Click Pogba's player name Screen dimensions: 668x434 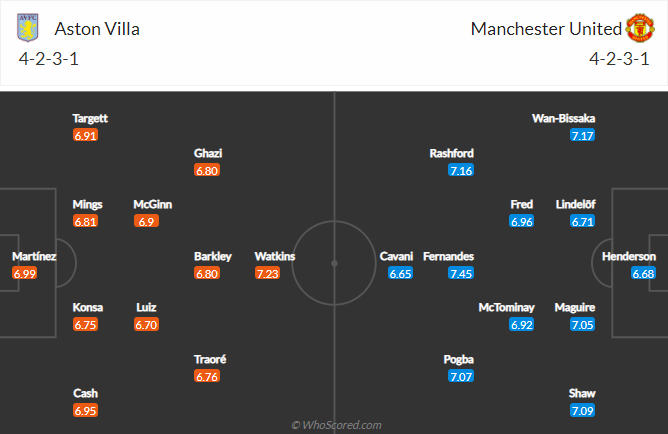461,359
